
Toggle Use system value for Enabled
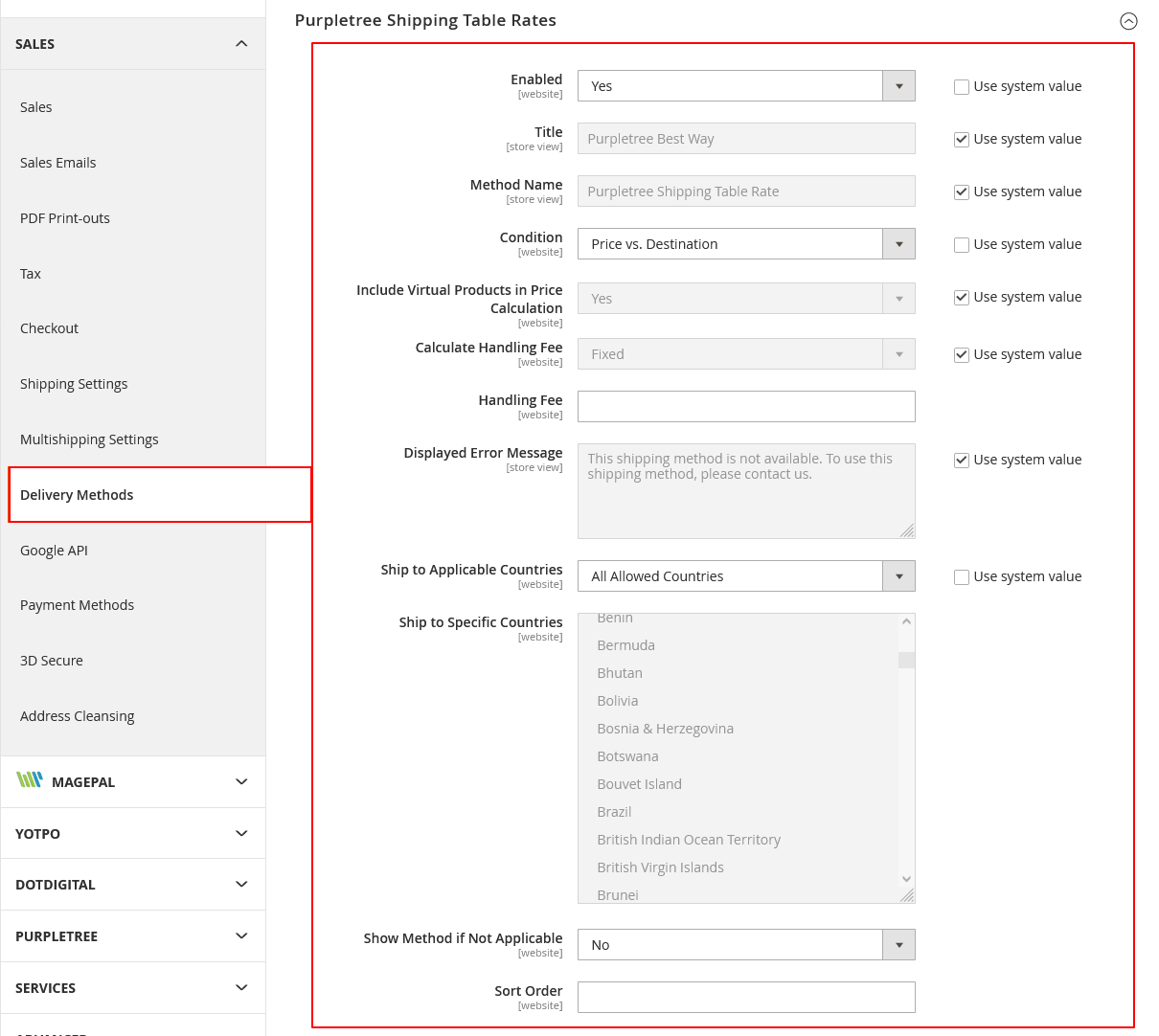click(962, 87)
